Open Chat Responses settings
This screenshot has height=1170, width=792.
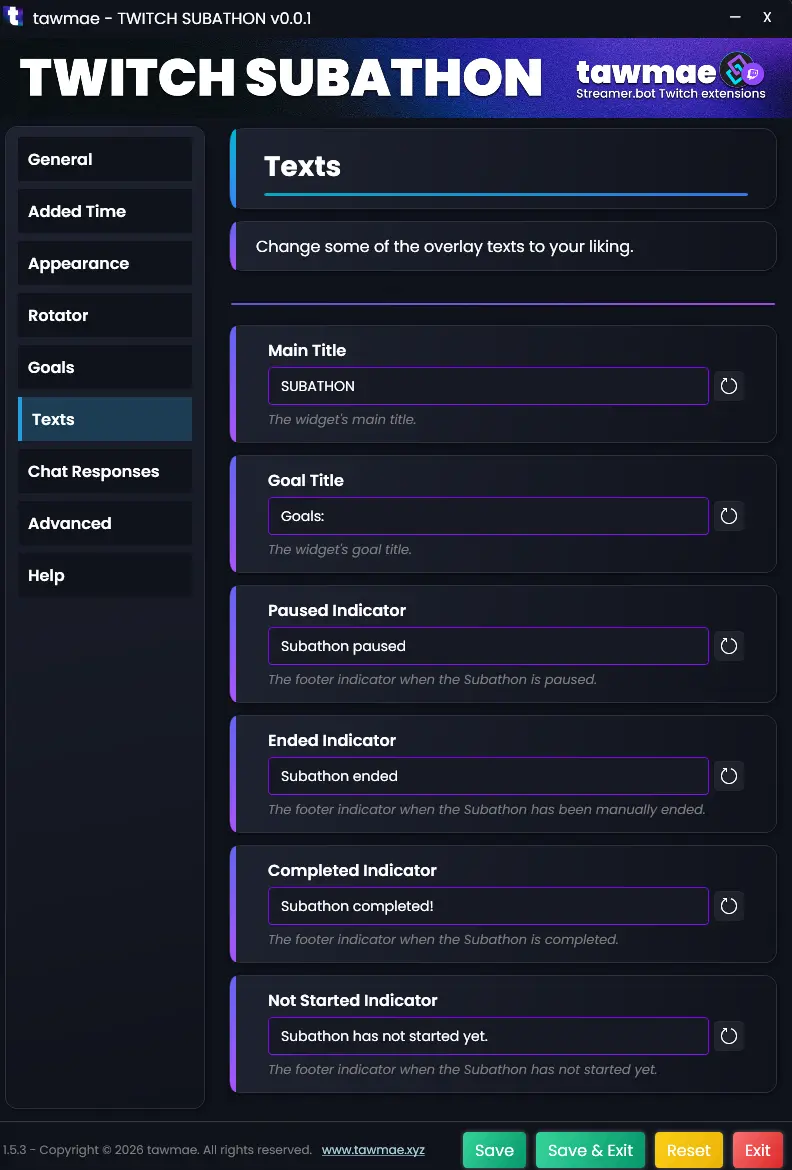[105, 472]
